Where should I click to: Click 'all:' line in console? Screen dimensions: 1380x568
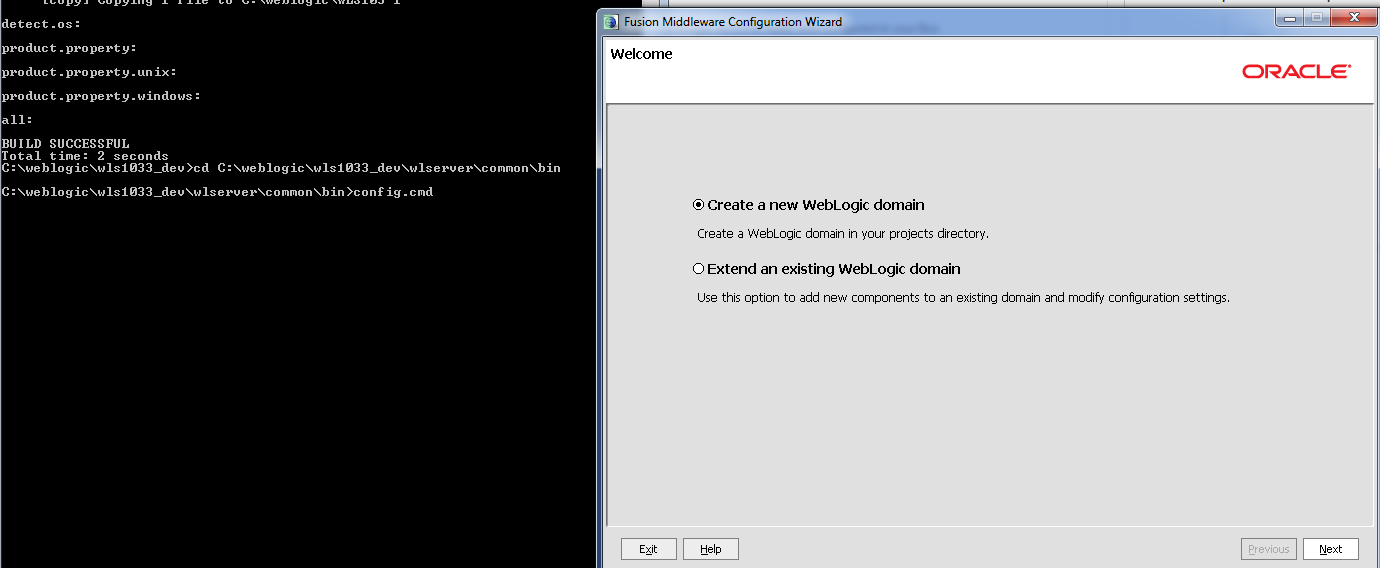pyautogui.click(x=17, y=120)
